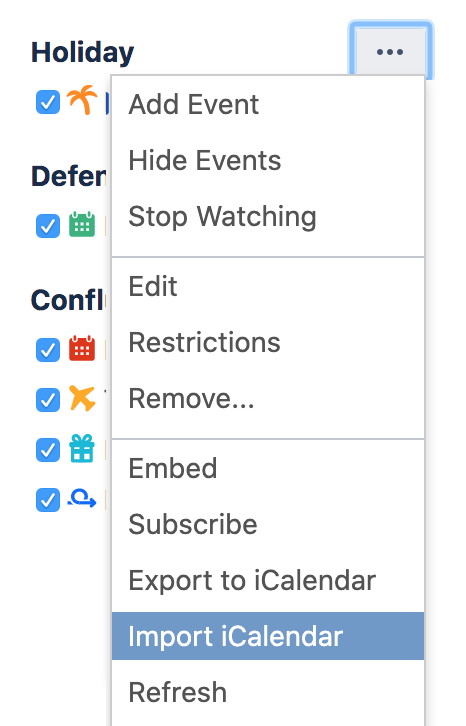Click the teal gift box icon
Viewport: 466px width, 726px height.
[x=82, y=448]
